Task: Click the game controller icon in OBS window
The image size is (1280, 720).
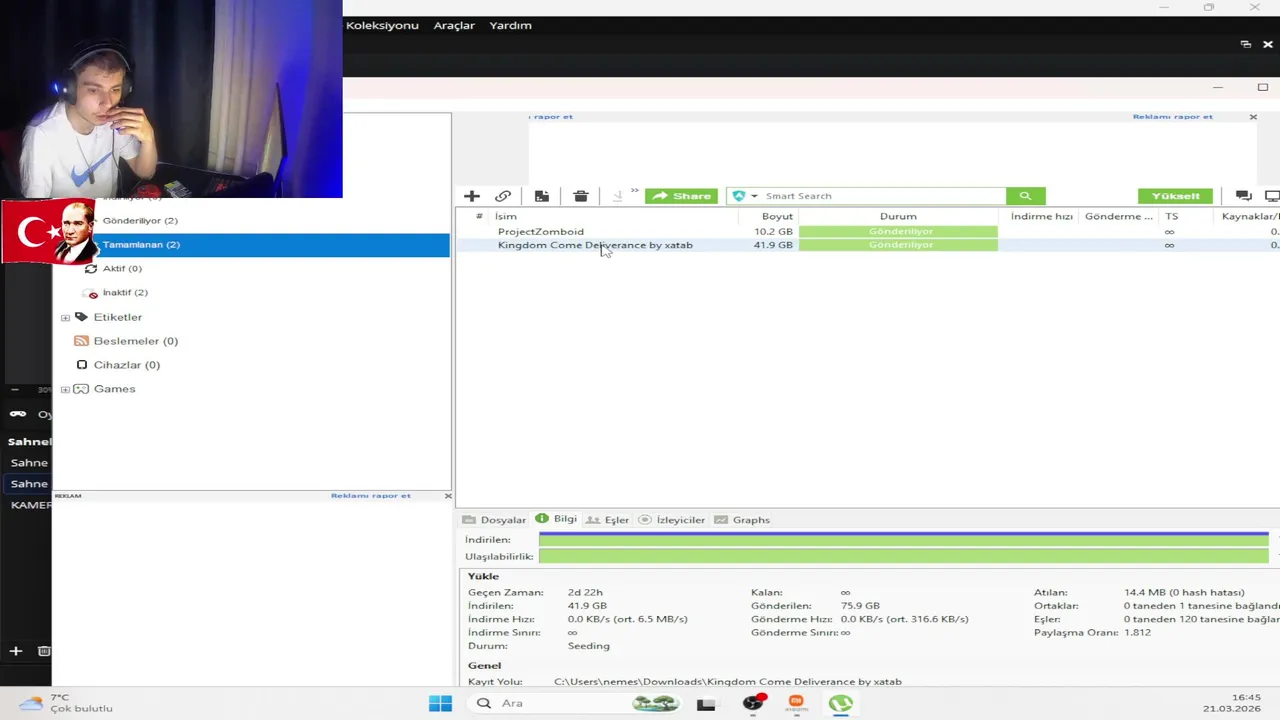Action: point(17,414)
